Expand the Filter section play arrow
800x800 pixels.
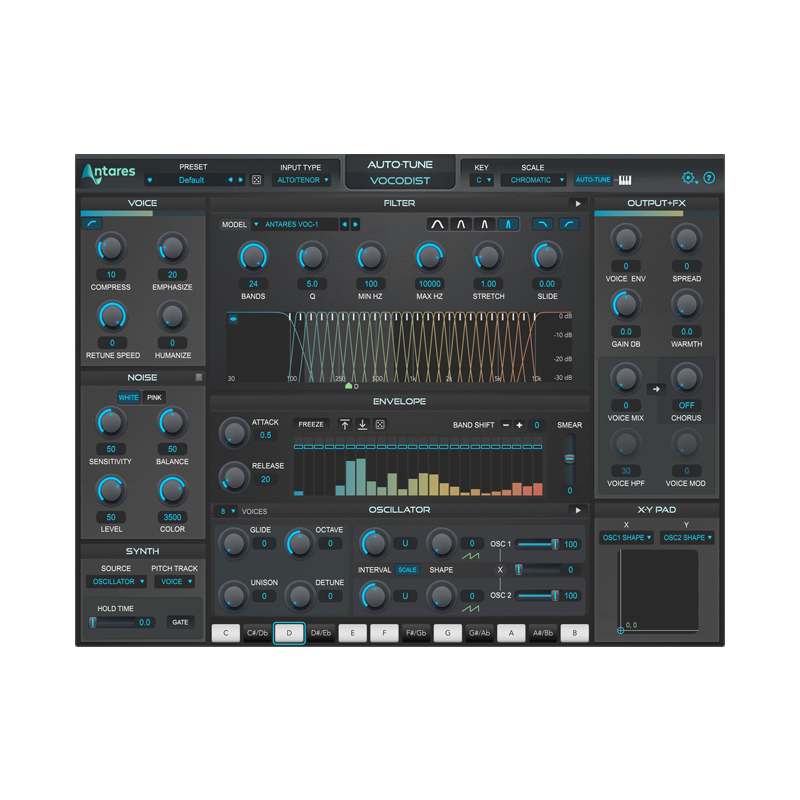point(578,204)
